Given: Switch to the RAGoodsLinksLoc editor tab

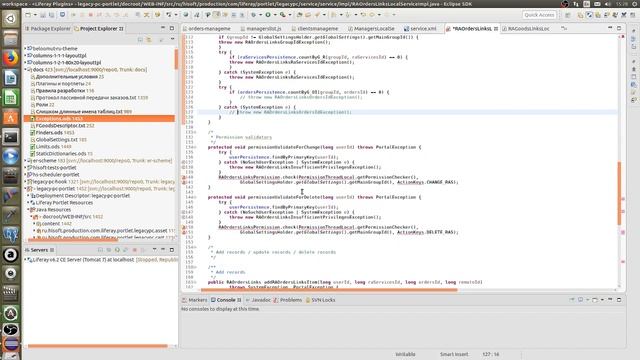Looking at the screenshot, I should point(526,29).
